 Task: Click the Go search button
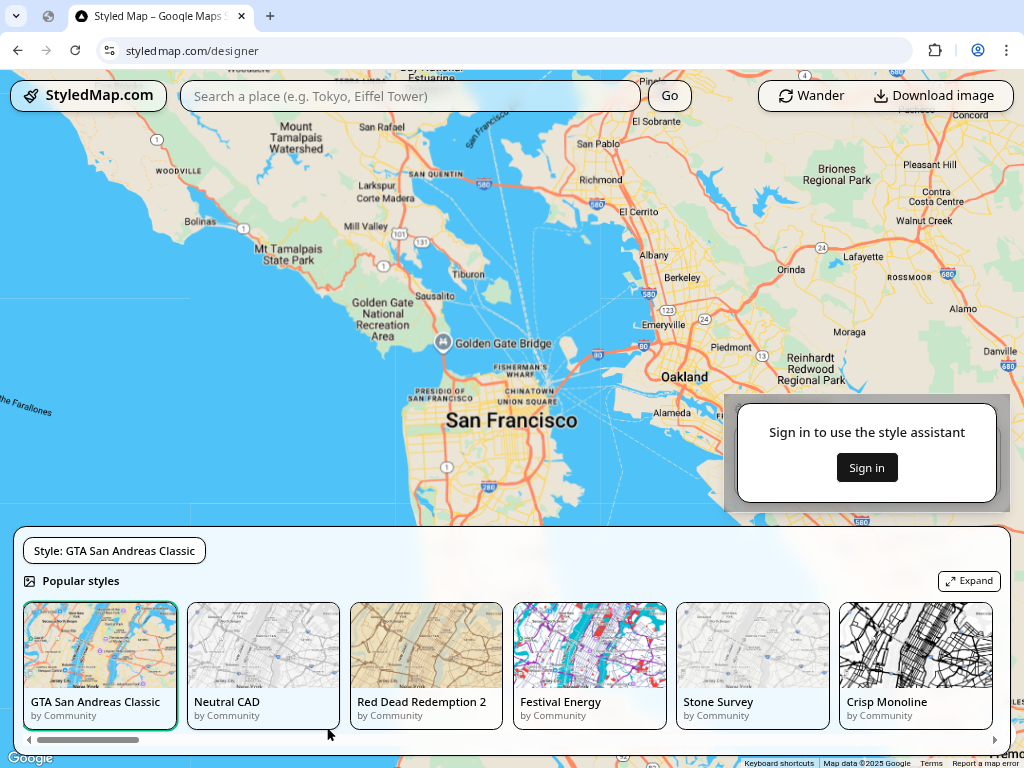pyautogui.click(x=669, y=96)
